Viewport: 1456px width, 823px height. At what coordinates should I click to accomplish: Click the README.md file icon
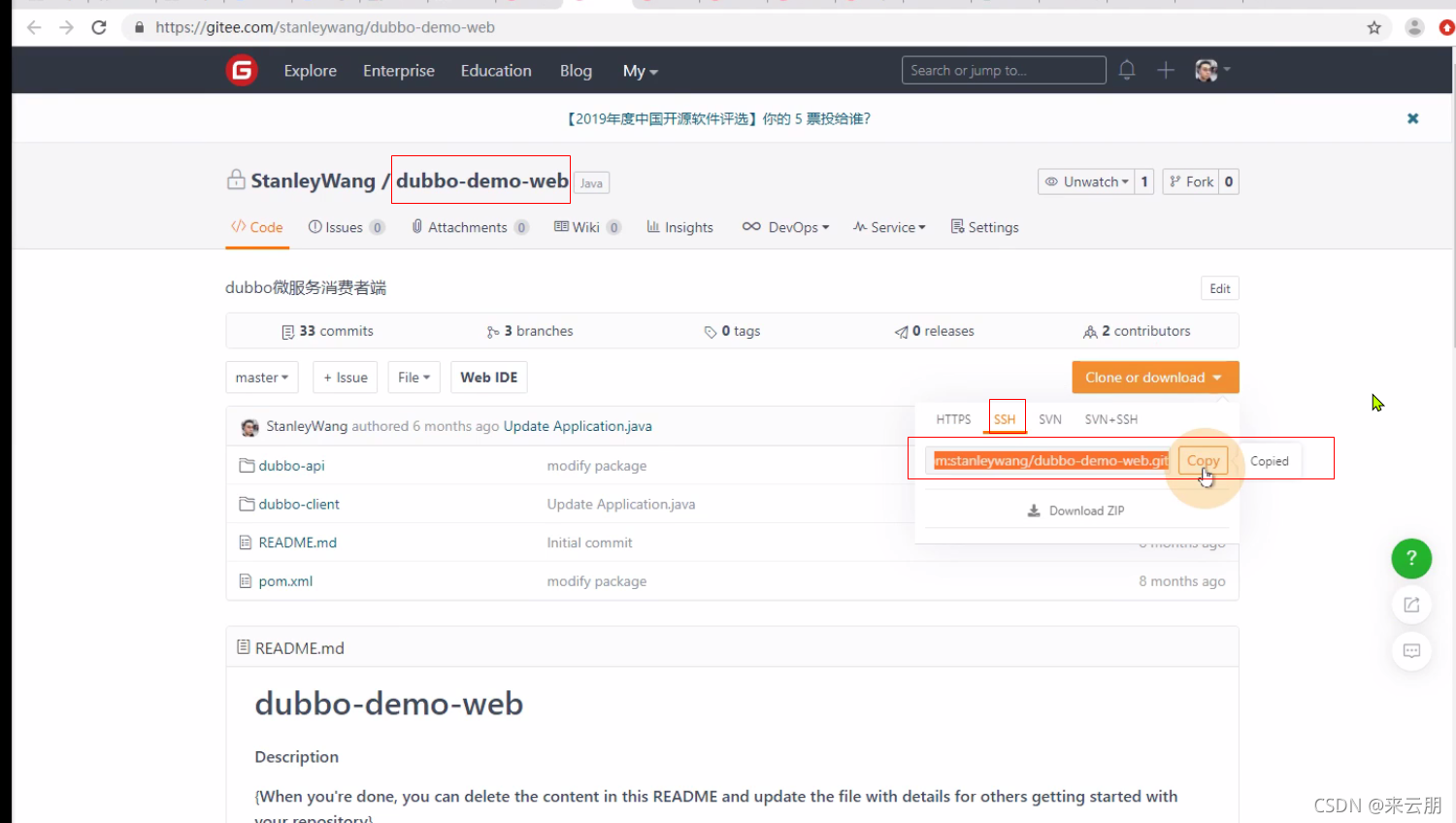click(246, 543)
